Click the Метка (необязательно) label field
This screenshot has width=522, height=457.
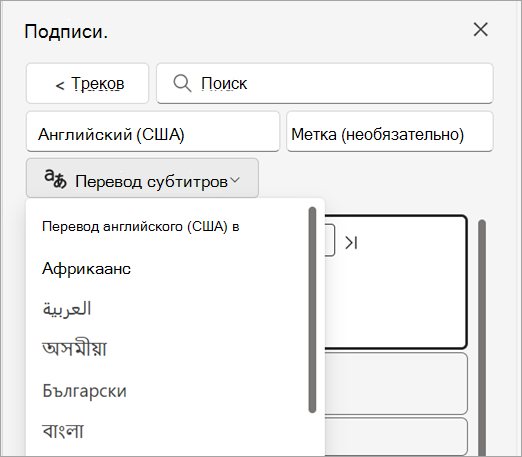(x=390, y=132)
